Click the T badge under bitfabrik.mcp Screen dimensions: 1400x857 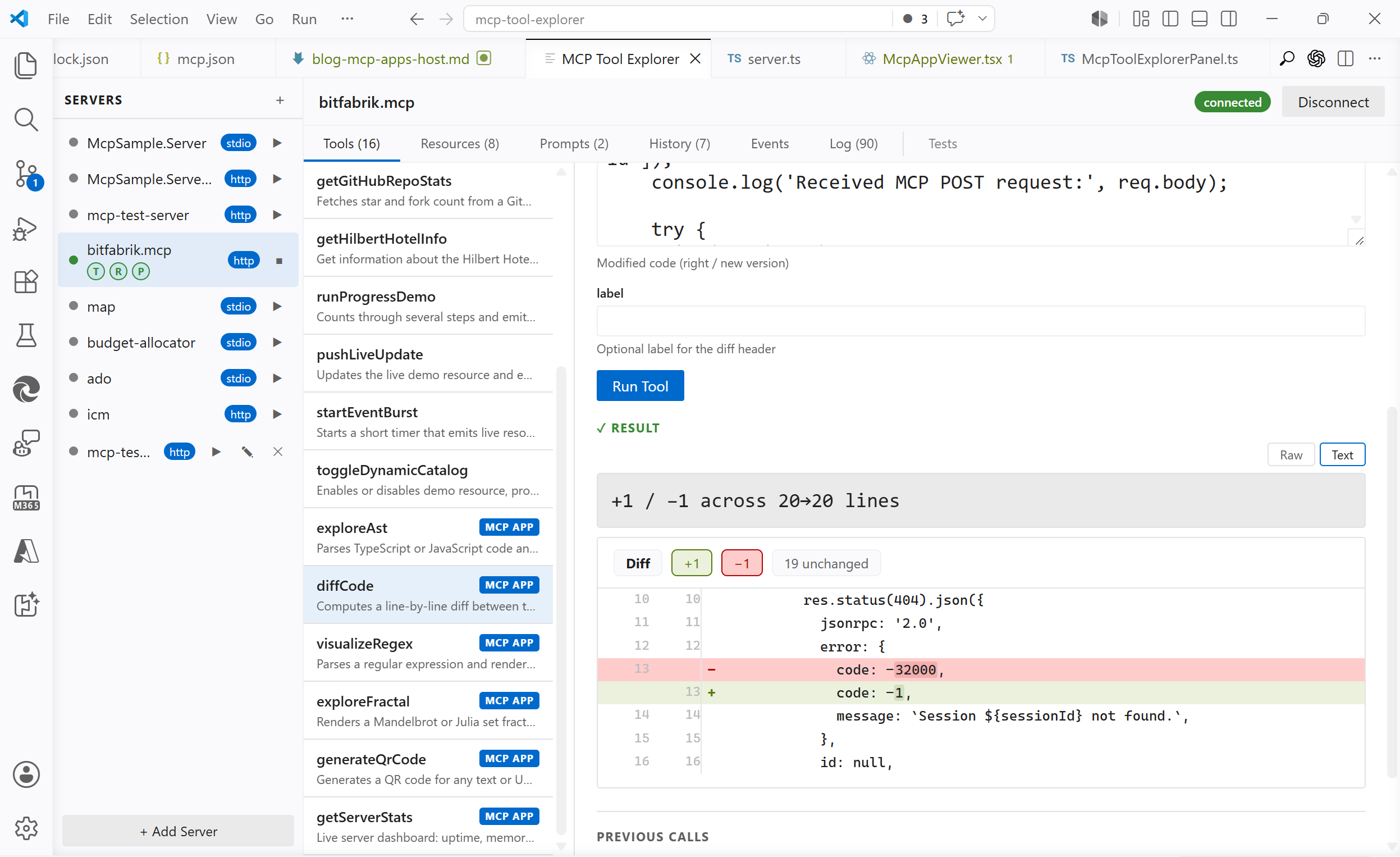[x=96, y=271]
